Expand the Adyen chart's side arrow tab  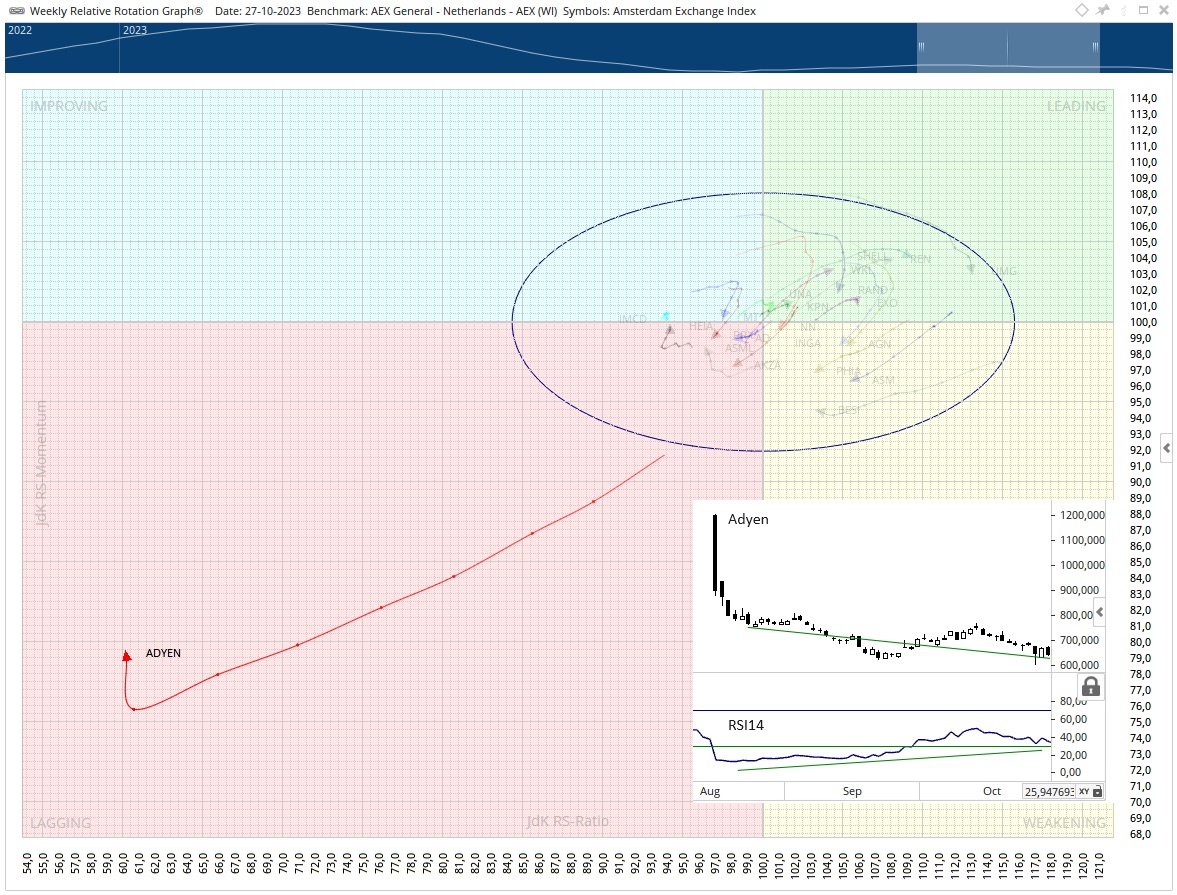click(x=1099, y=611)
